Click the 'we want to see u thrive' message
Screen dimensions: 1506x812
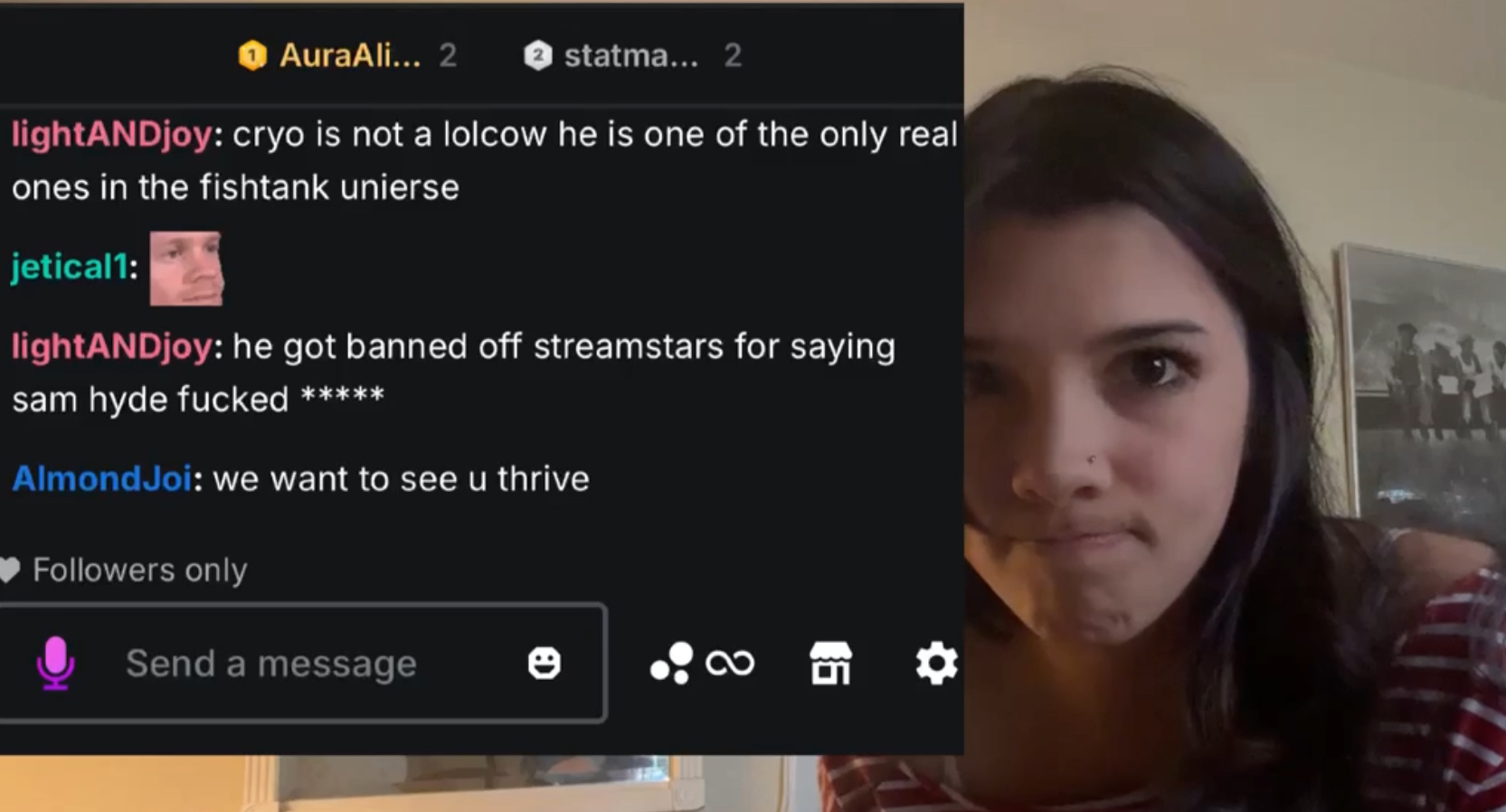pyautogui.click(x=402, y=478)
